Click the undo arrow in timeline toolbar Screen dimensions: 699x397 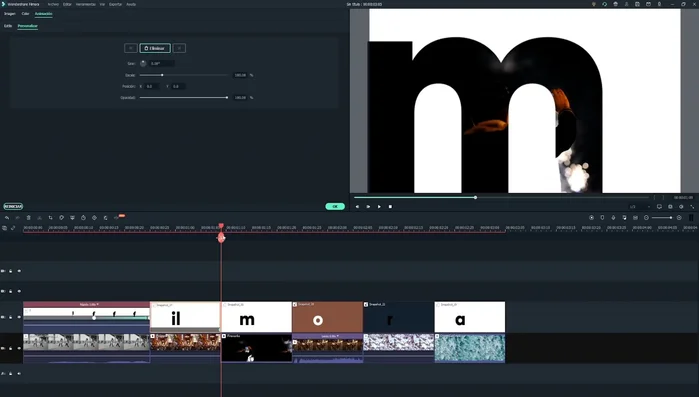(x=7, y=218)
